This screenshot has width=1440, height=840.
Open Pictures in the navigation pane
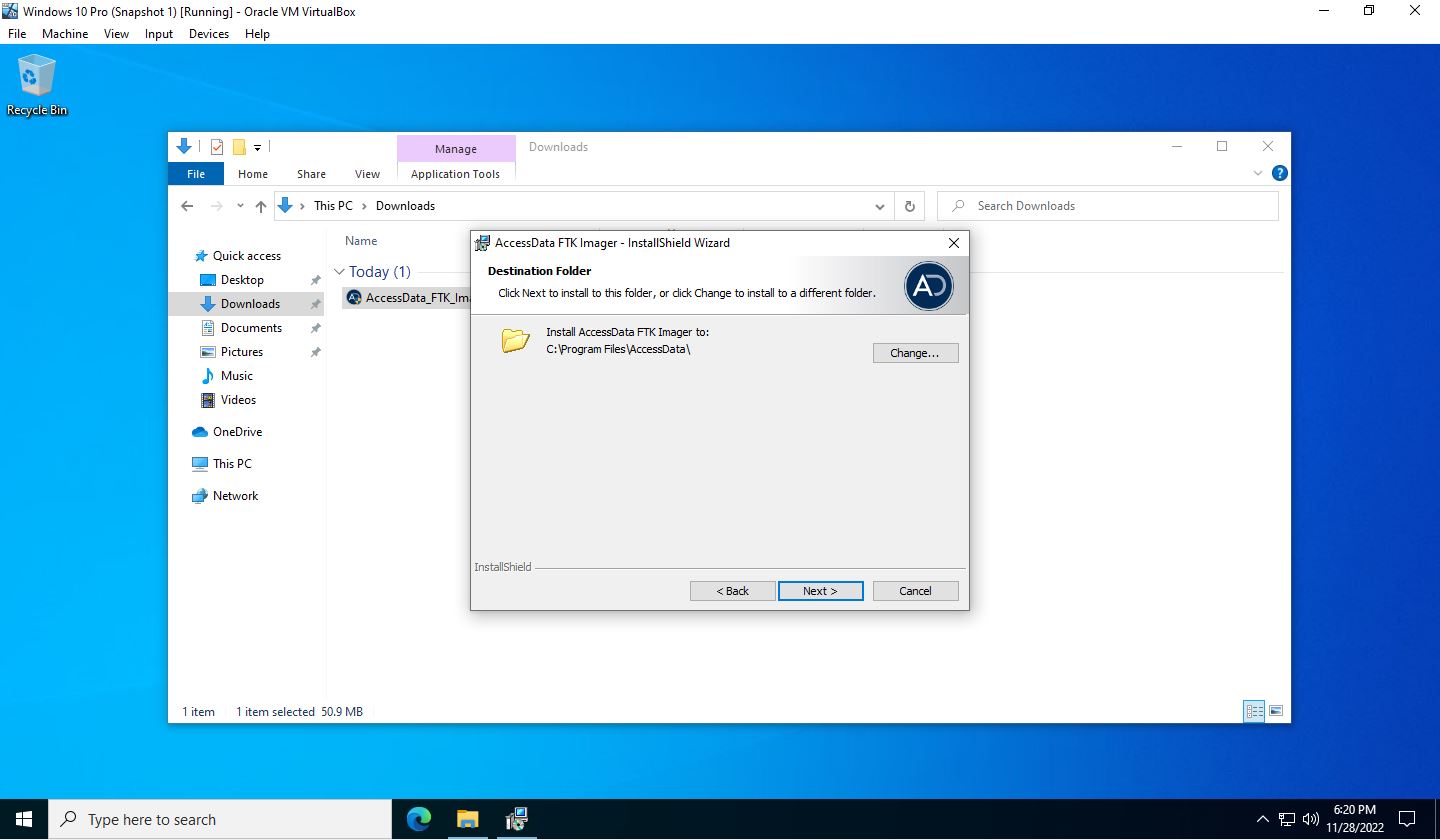pyautogui.click(x=242, y=352)
